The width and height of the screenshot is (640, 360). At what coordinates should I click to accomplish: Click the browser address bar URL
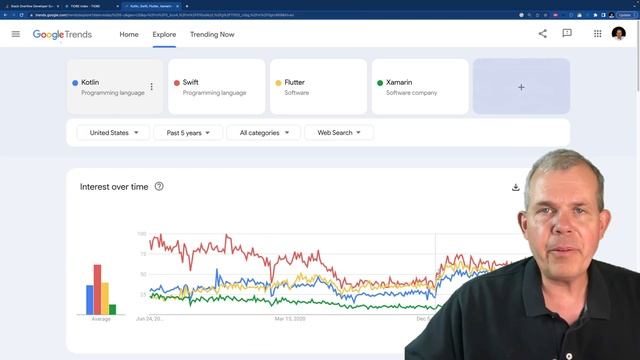[x=163, y=15]
